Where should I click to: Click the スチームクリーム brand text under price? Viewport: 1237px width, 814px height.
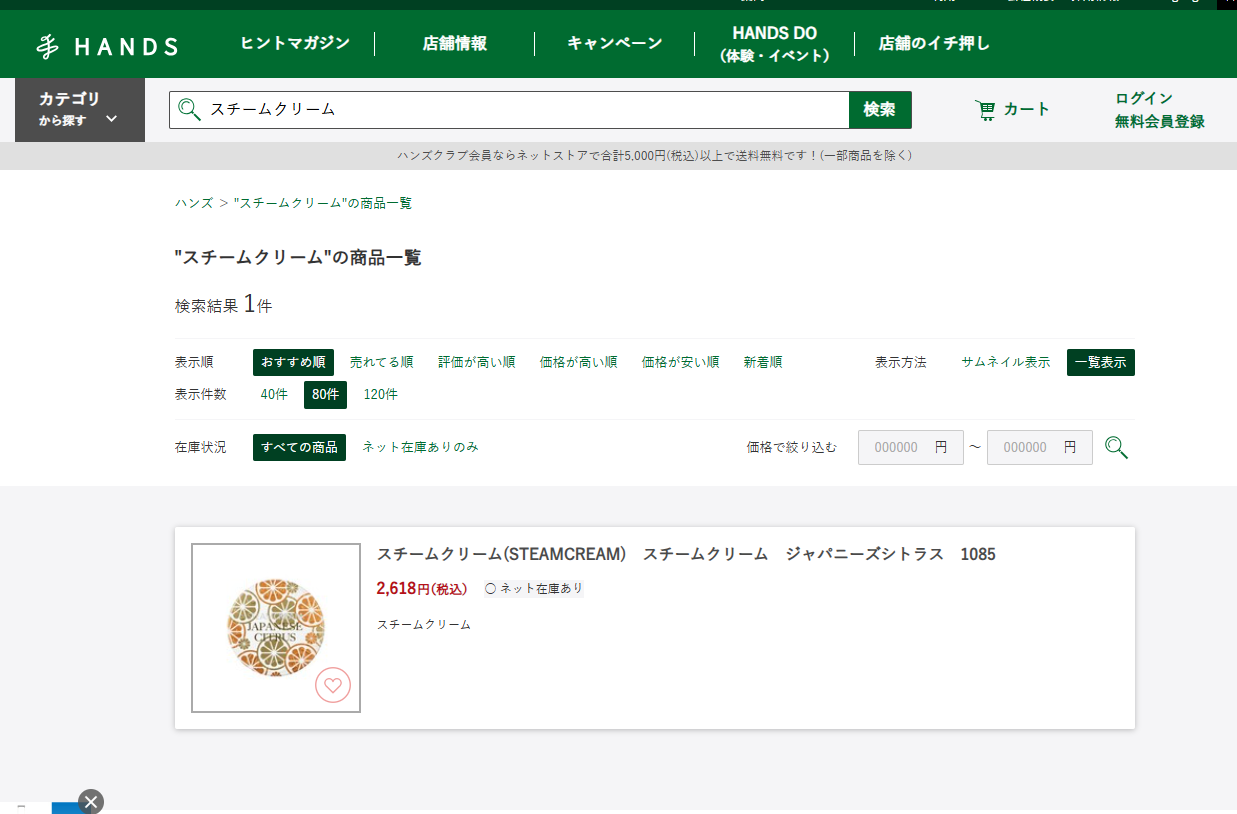[x=423, y=624]
